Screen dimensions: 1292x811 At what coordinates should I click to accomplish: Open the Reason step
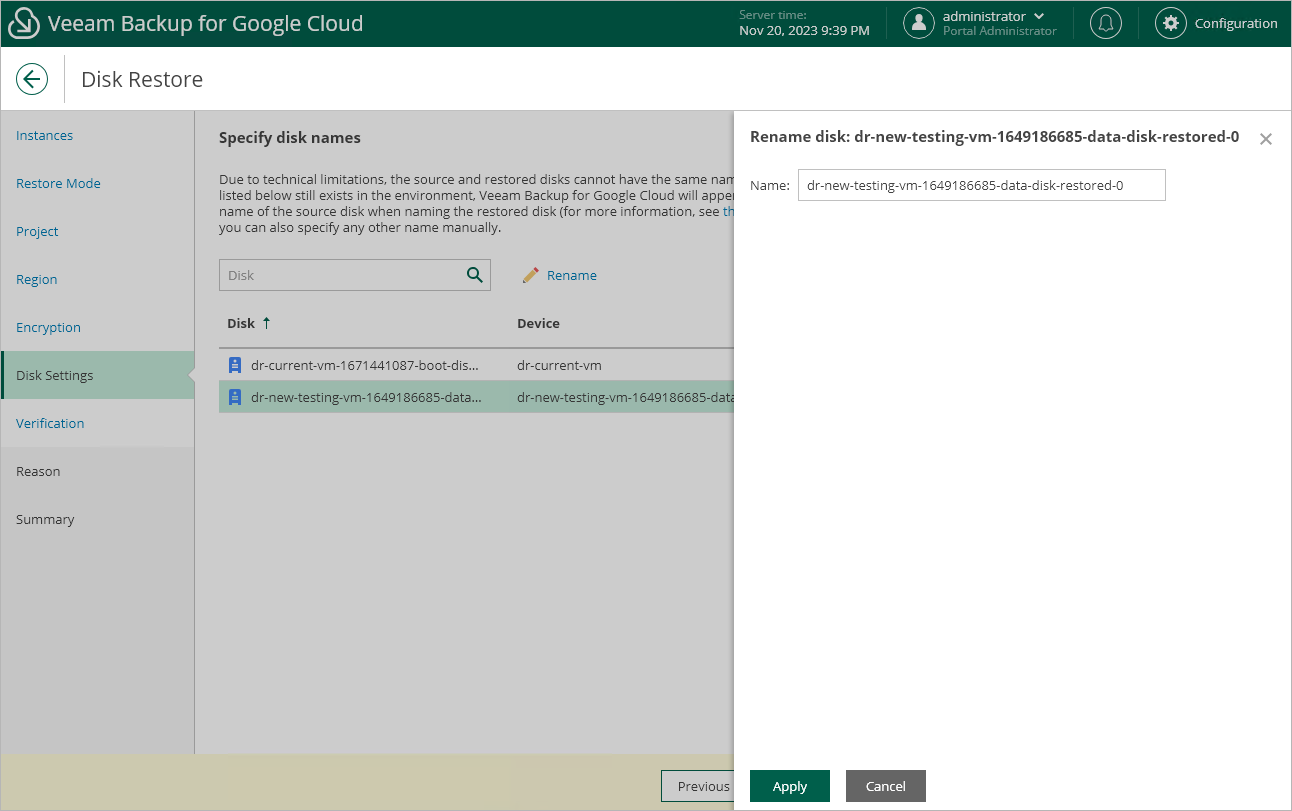point(38,471)
